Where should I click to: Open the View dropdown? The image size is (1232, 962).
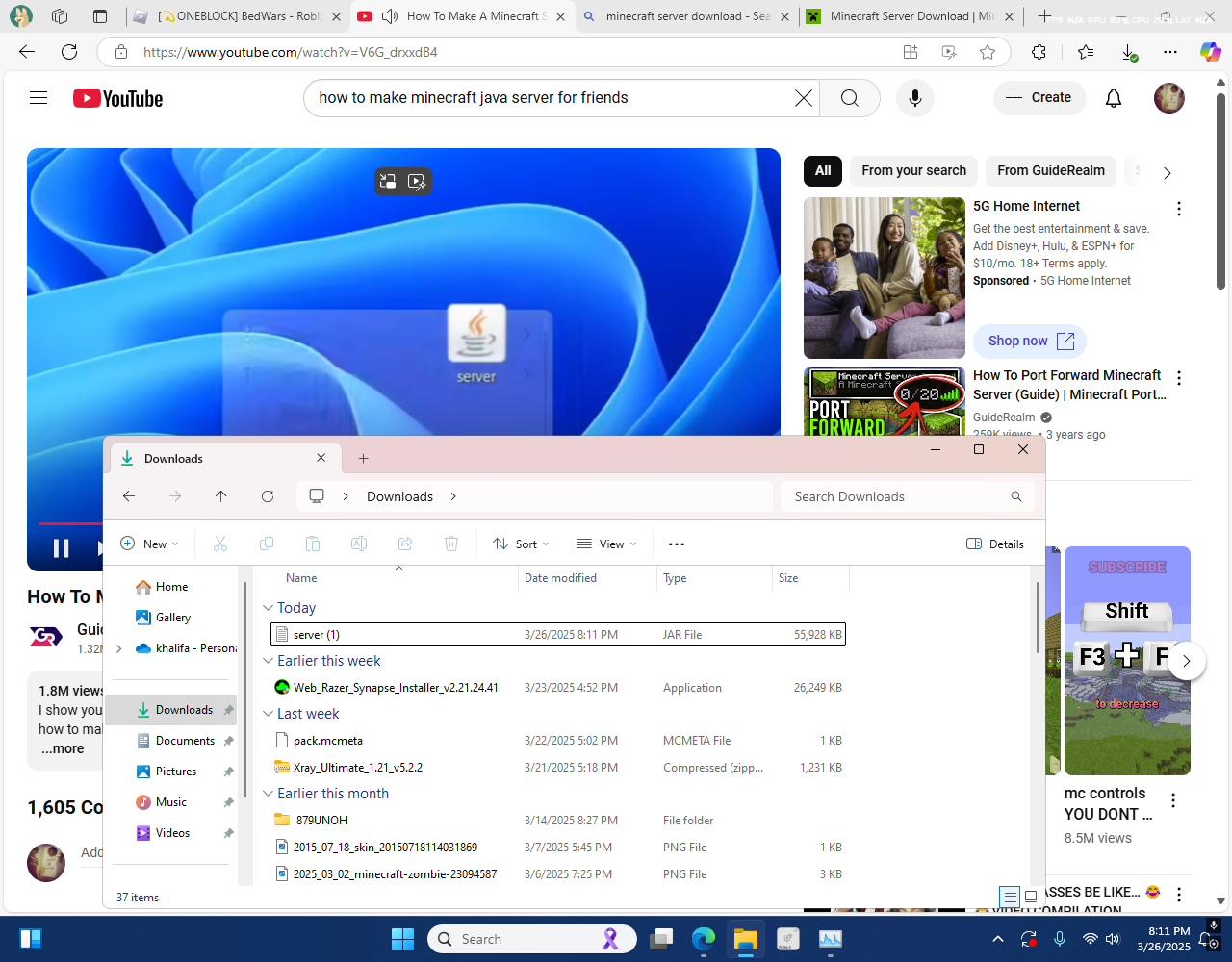606,544
